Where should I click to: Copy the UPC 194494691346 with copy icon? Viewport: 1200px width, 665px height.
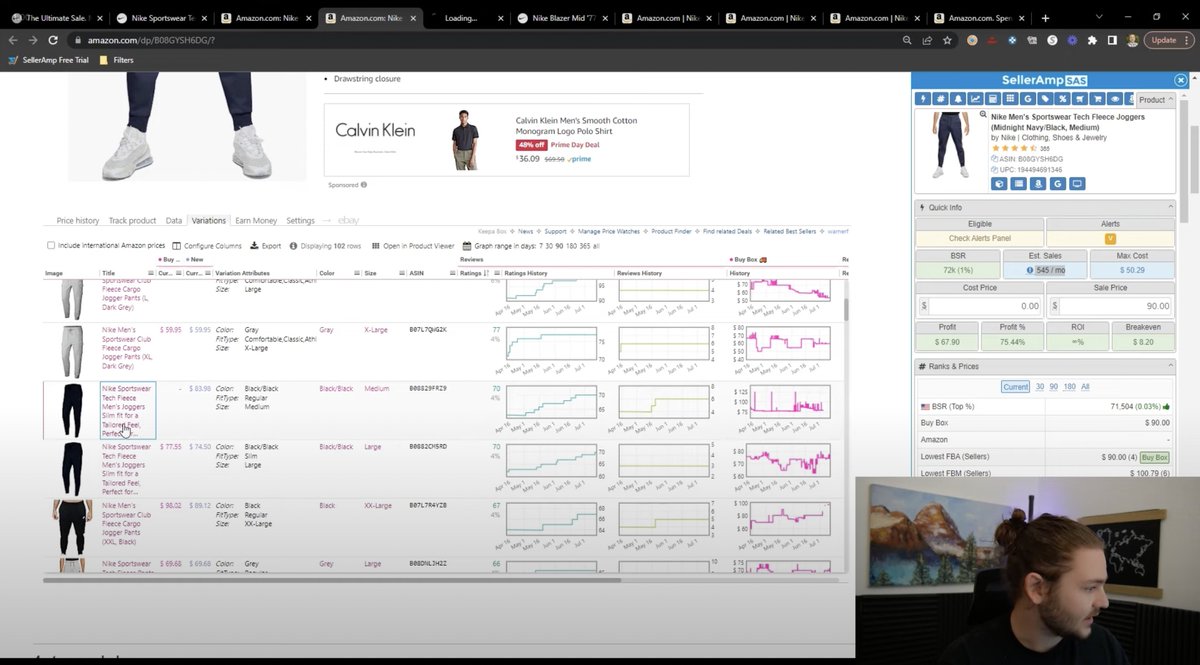[994, 170]
